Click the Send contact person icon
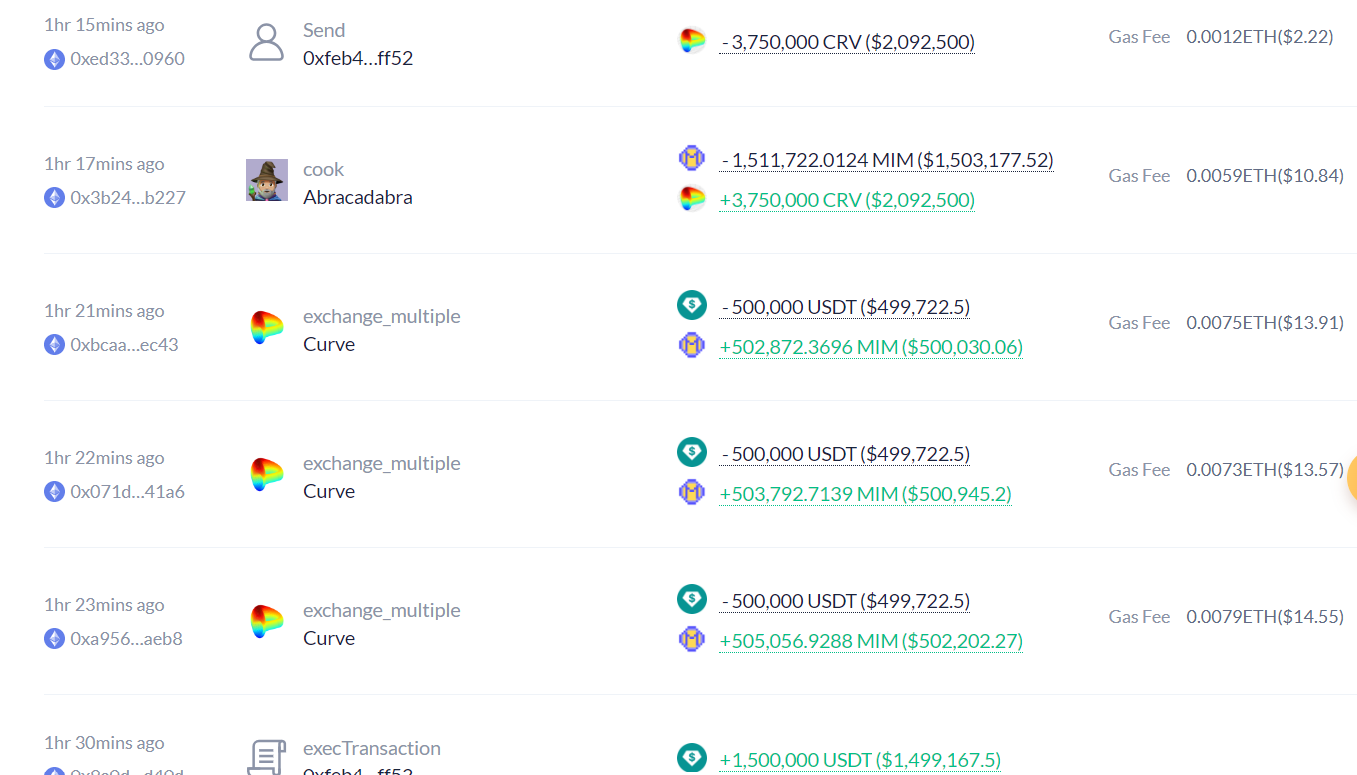 266,42
